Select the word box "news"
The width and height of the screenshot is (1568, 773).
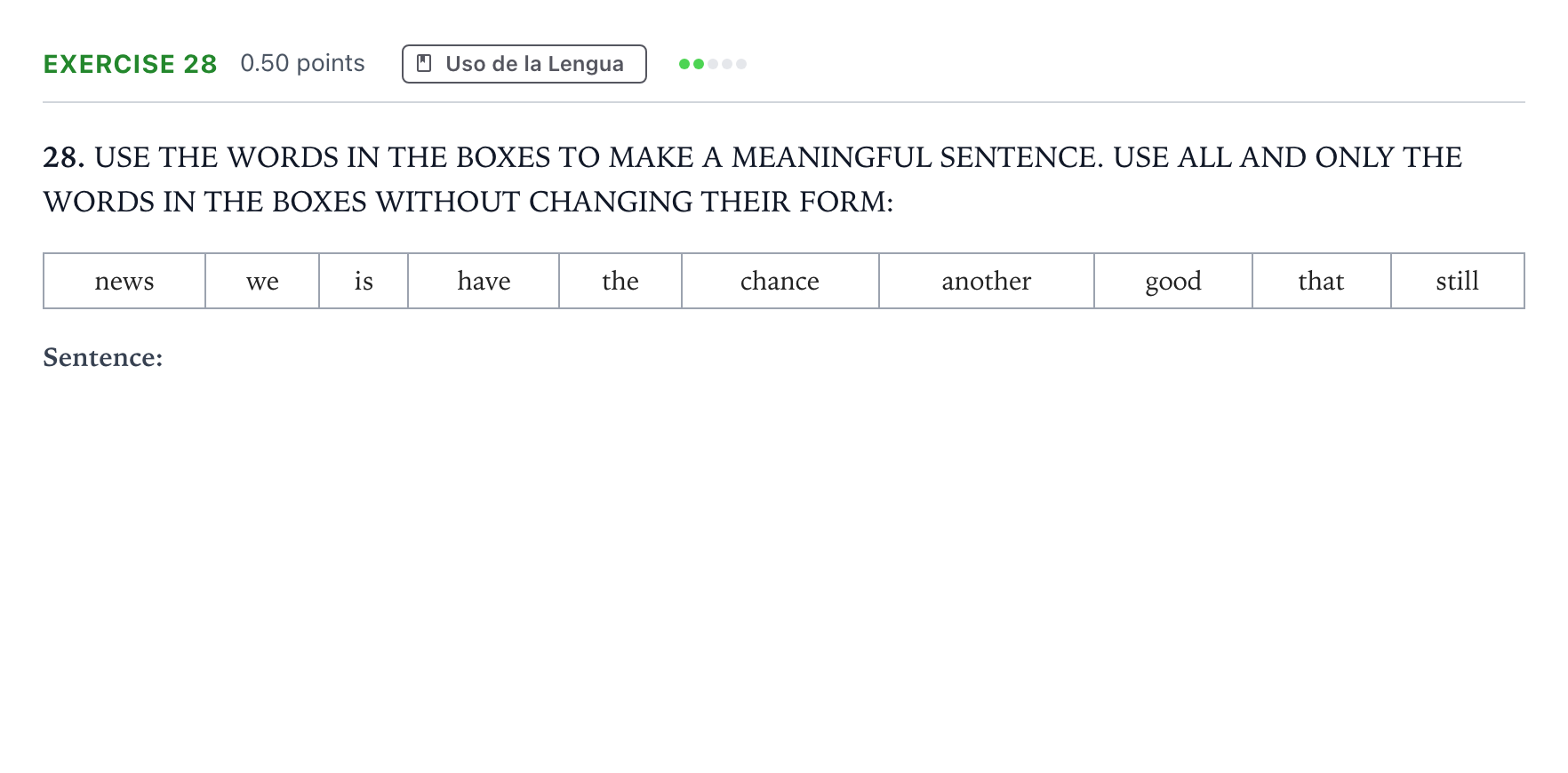click(124, 281)
